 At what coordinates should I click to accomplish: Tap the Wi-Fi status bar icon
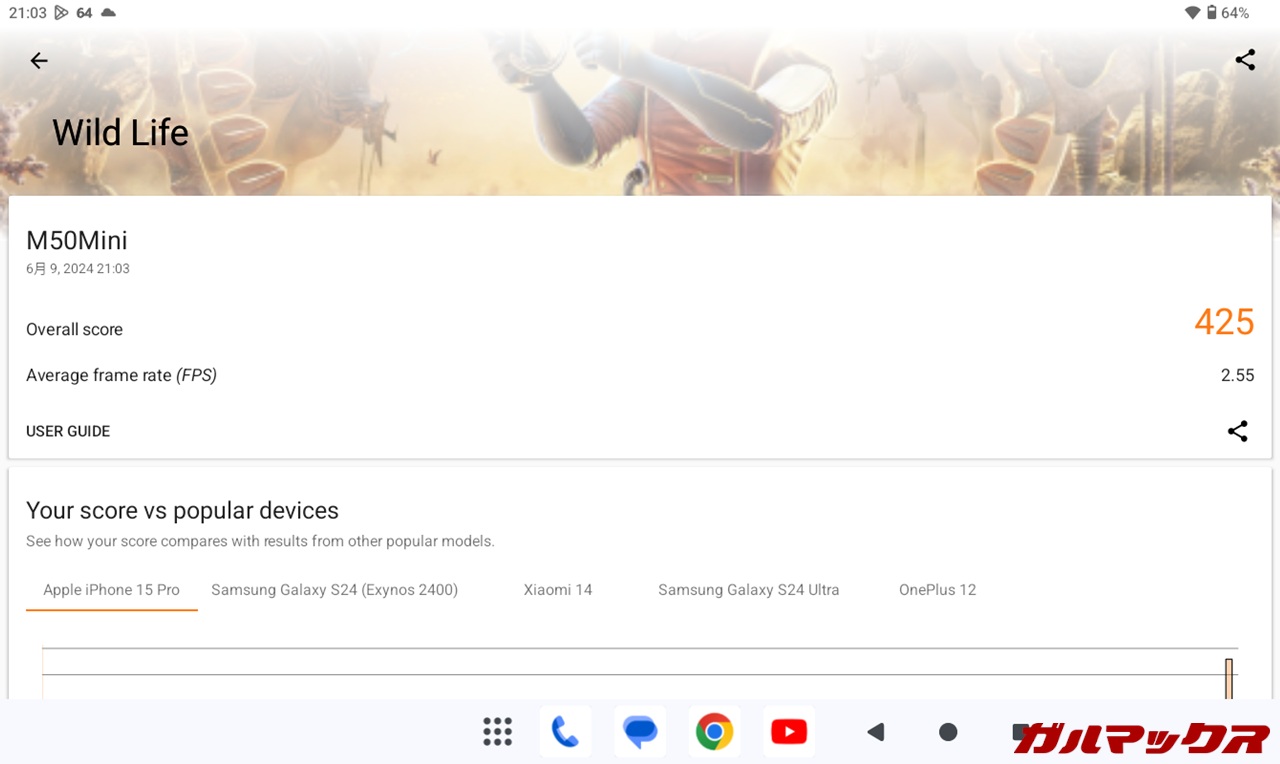click(x=1192, y=13)
